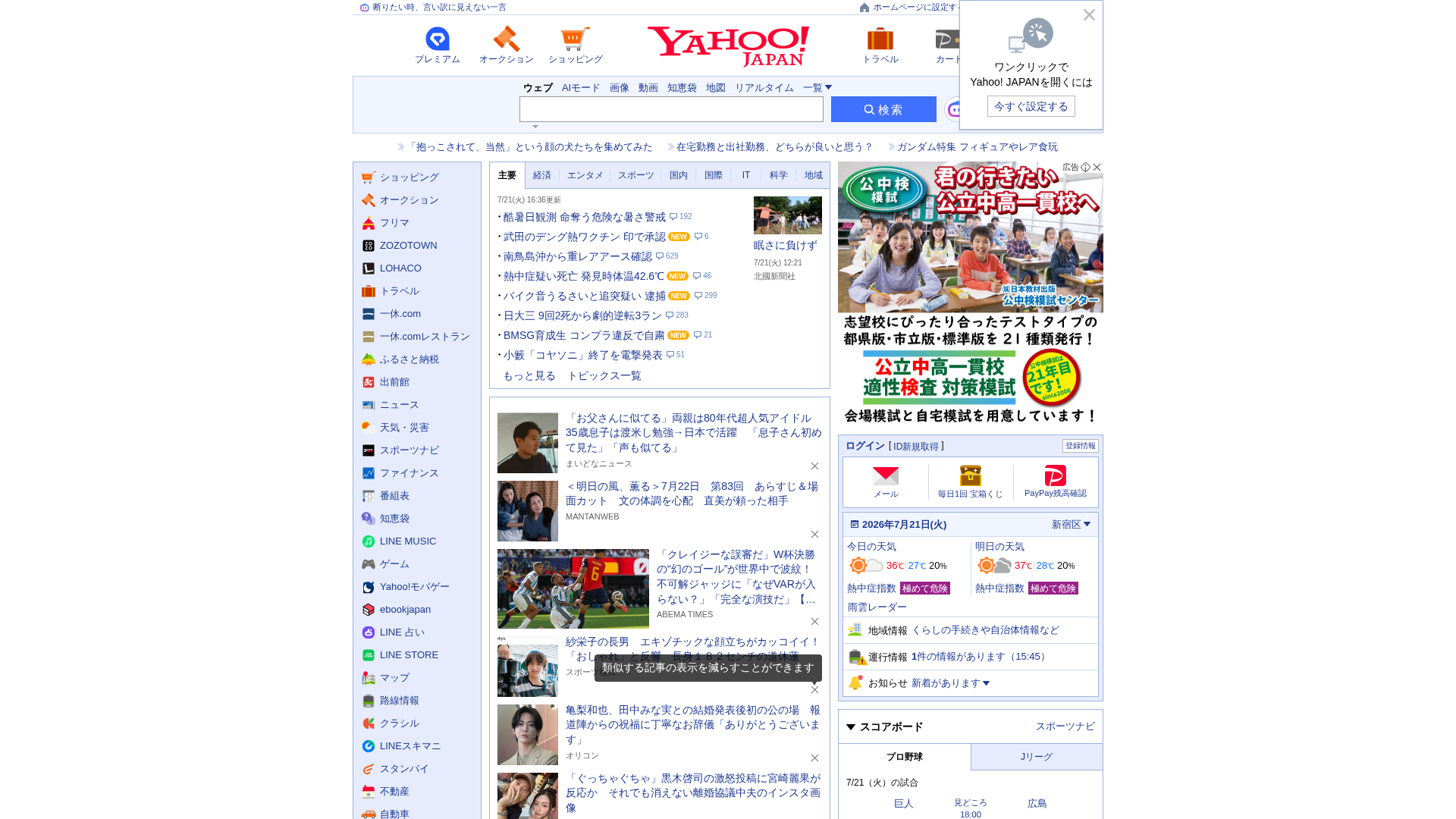
Task: Read 南鳥島沖から重レアアース確認 headline
Action: [578, 257]
